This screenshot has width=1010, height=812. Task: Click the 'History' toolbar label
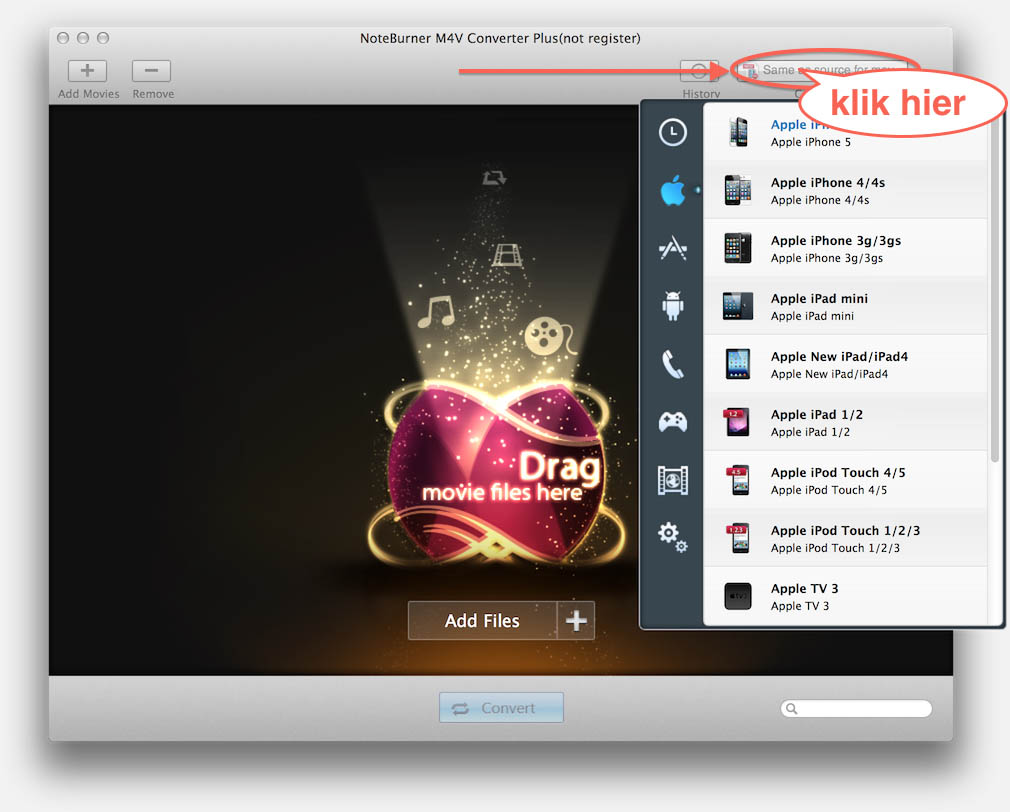pos(701,94)
